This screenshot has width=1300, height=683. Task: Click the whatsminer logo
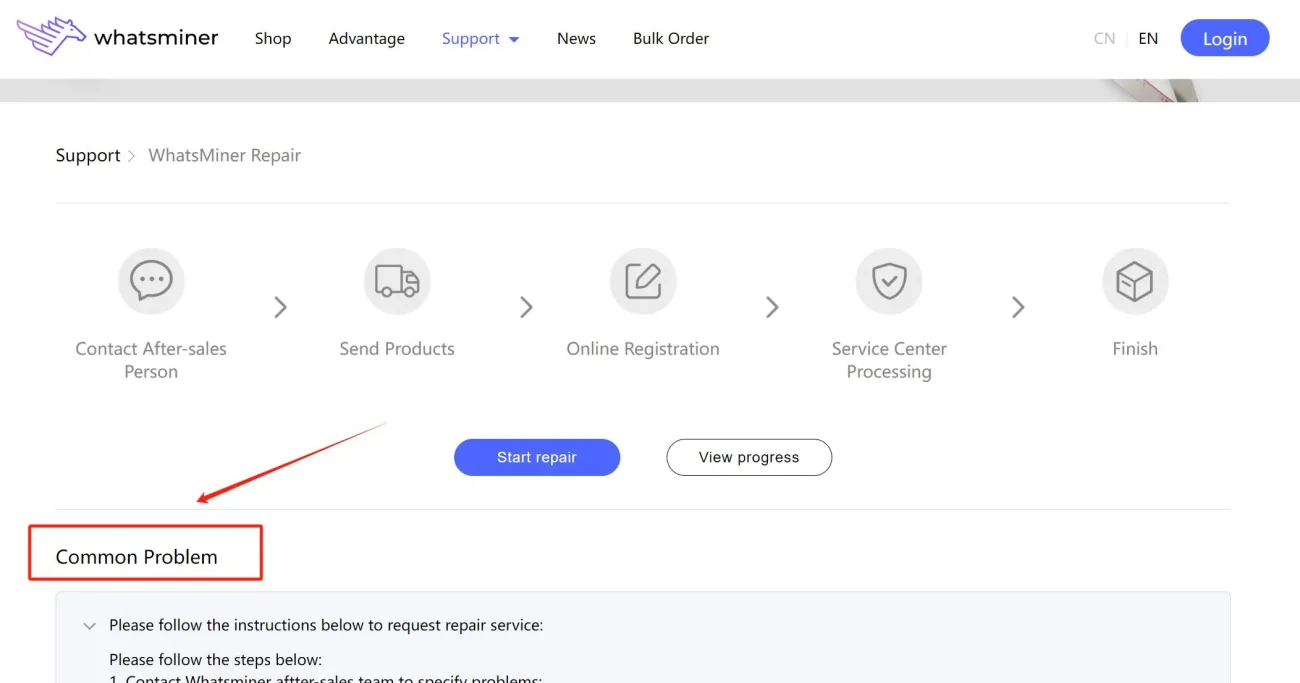point(117,38)
